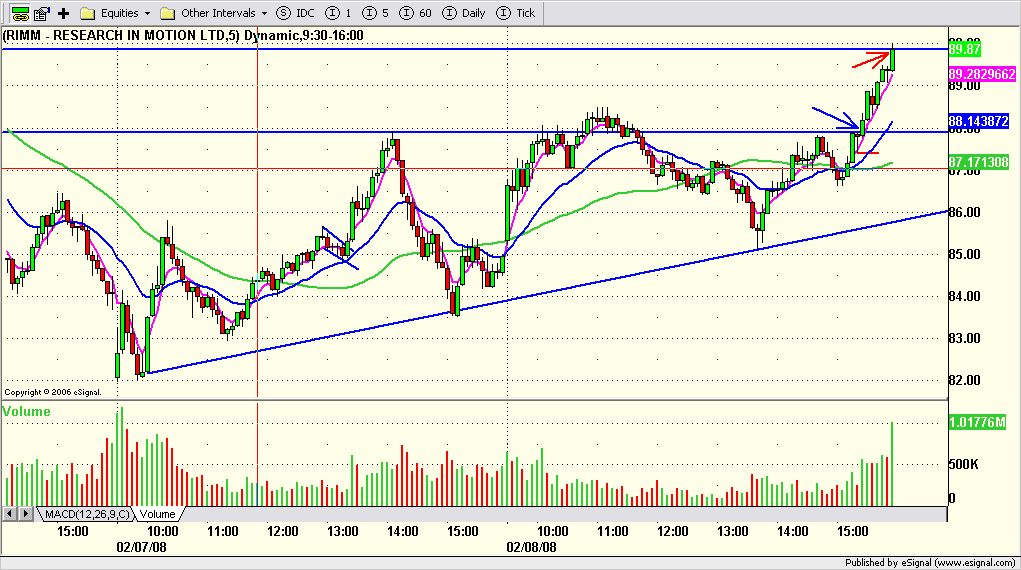Expand the Other Intervals dropdown arrow
The image size is (1021, 570).
[x=264, y=14]
